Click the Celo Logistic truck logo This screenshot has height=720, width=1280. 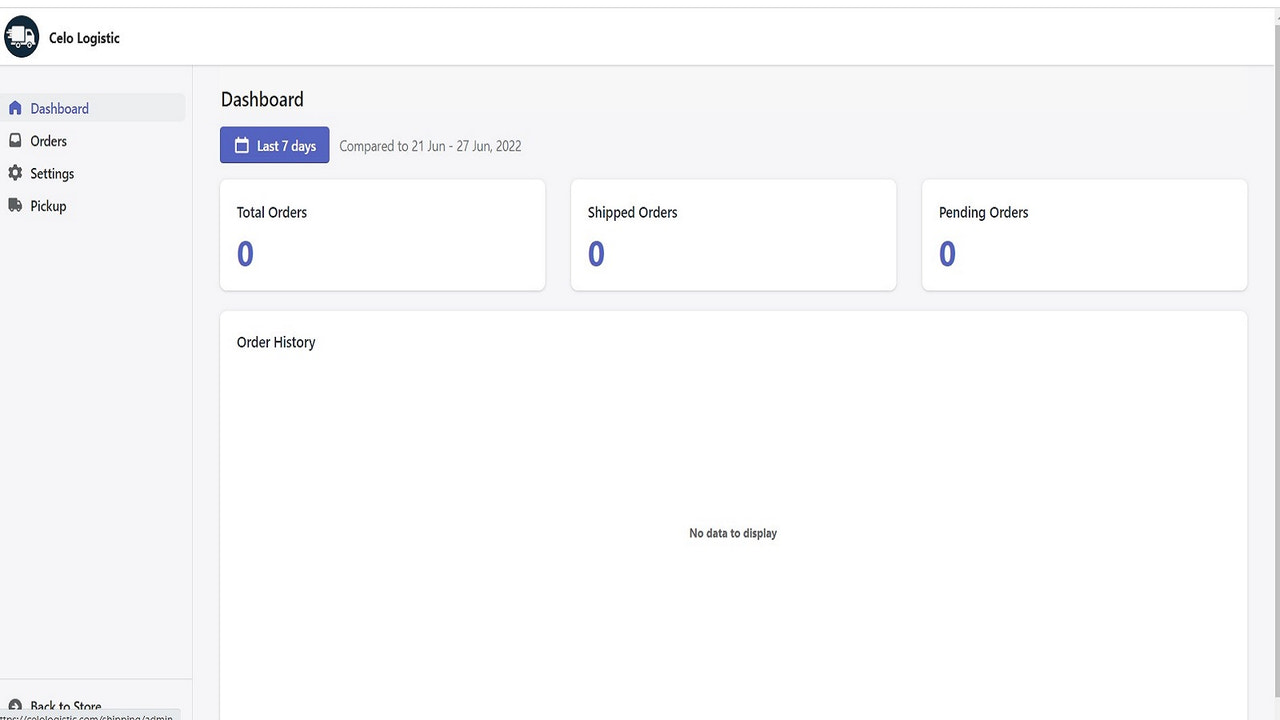click(x=21, y=37)
